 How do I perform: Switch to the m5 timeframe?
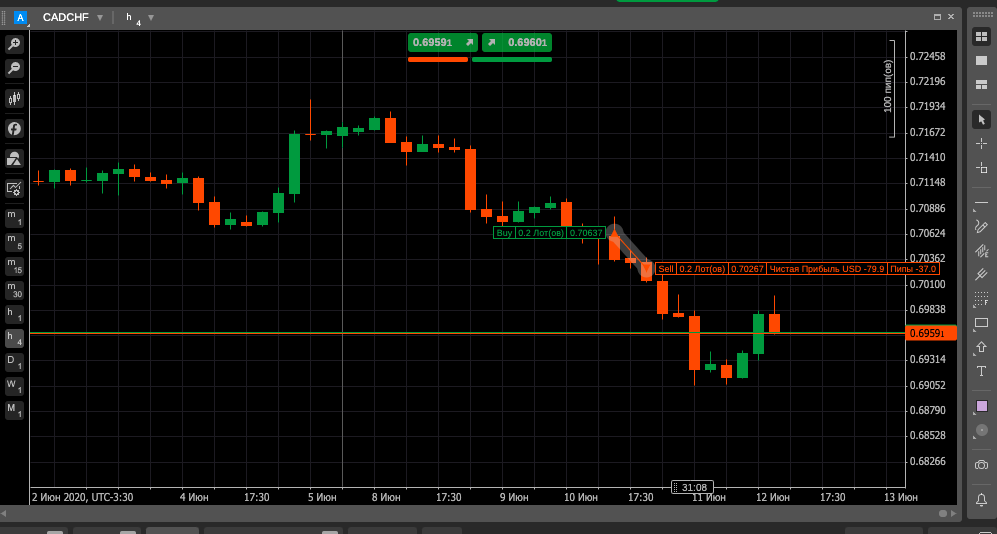[x=14, y=242]
